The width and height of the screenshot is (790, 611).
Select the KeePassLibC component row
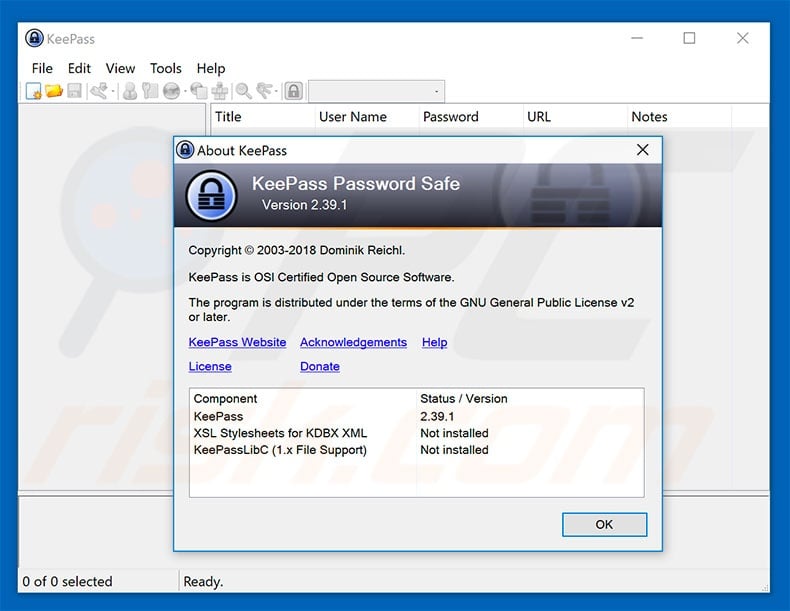(280, 450)
